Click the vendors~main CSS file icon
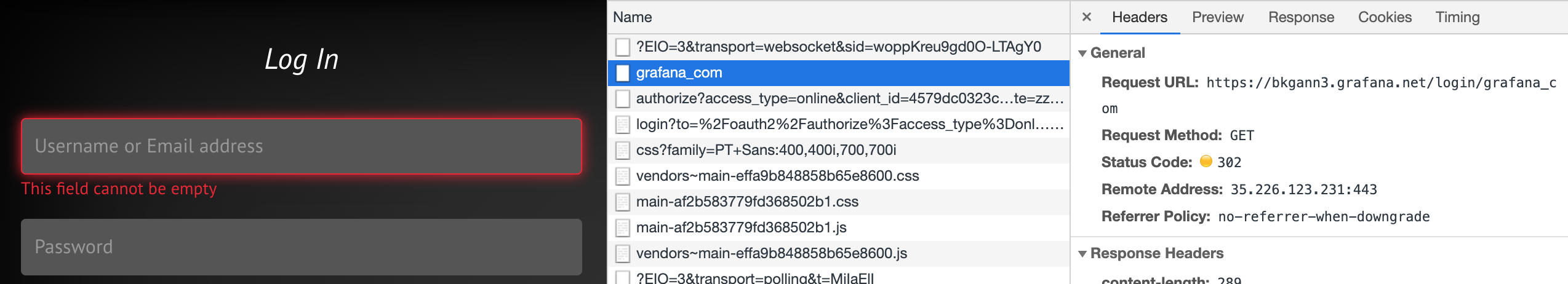1568x284 pixels. tap(623, 176)
